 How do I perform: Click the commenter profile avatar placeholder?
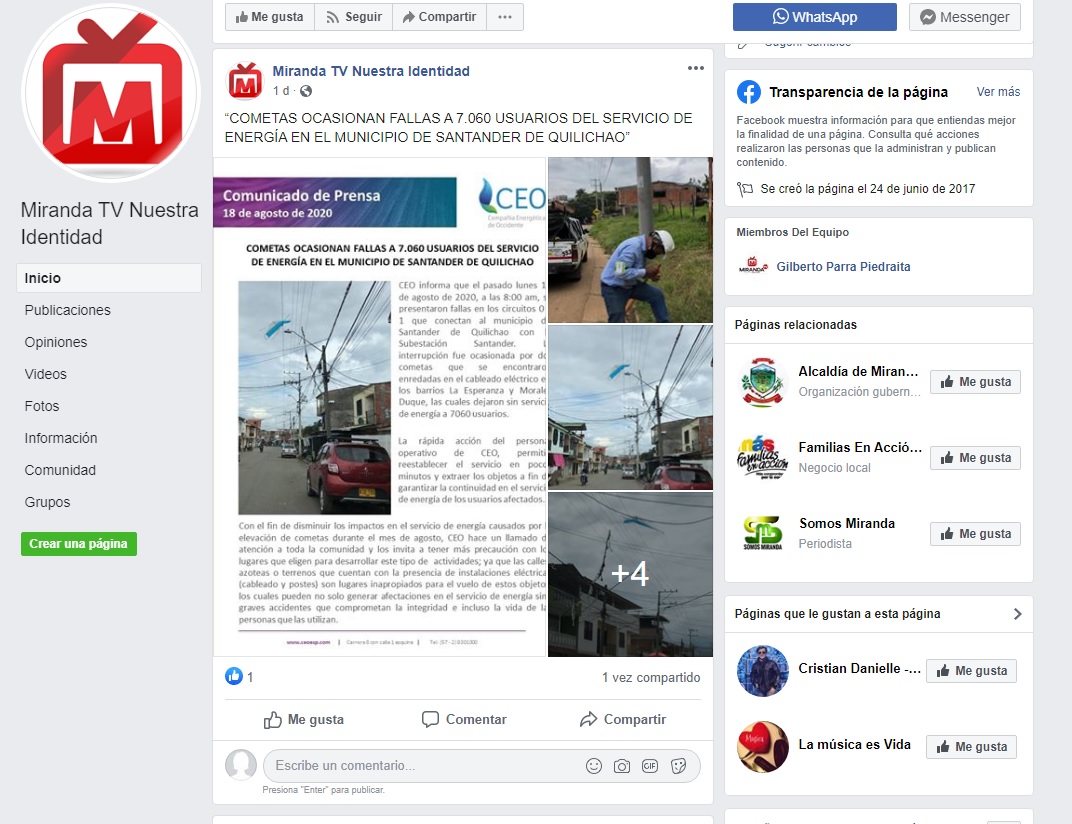click(x=241, y=765)
